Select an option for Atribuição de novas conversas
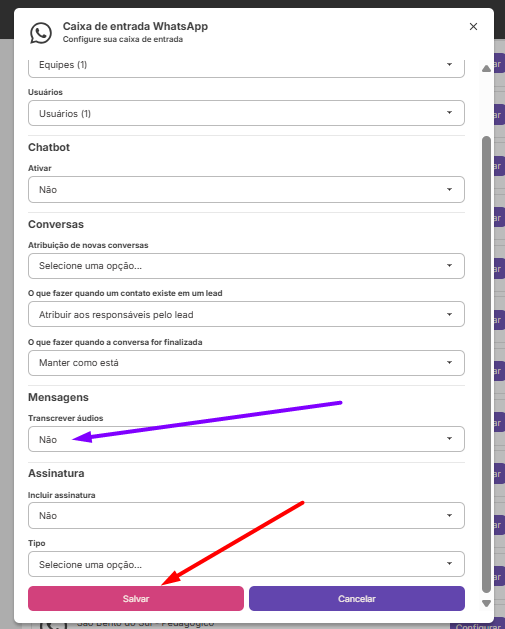505x629 pixels. [246, 266]
